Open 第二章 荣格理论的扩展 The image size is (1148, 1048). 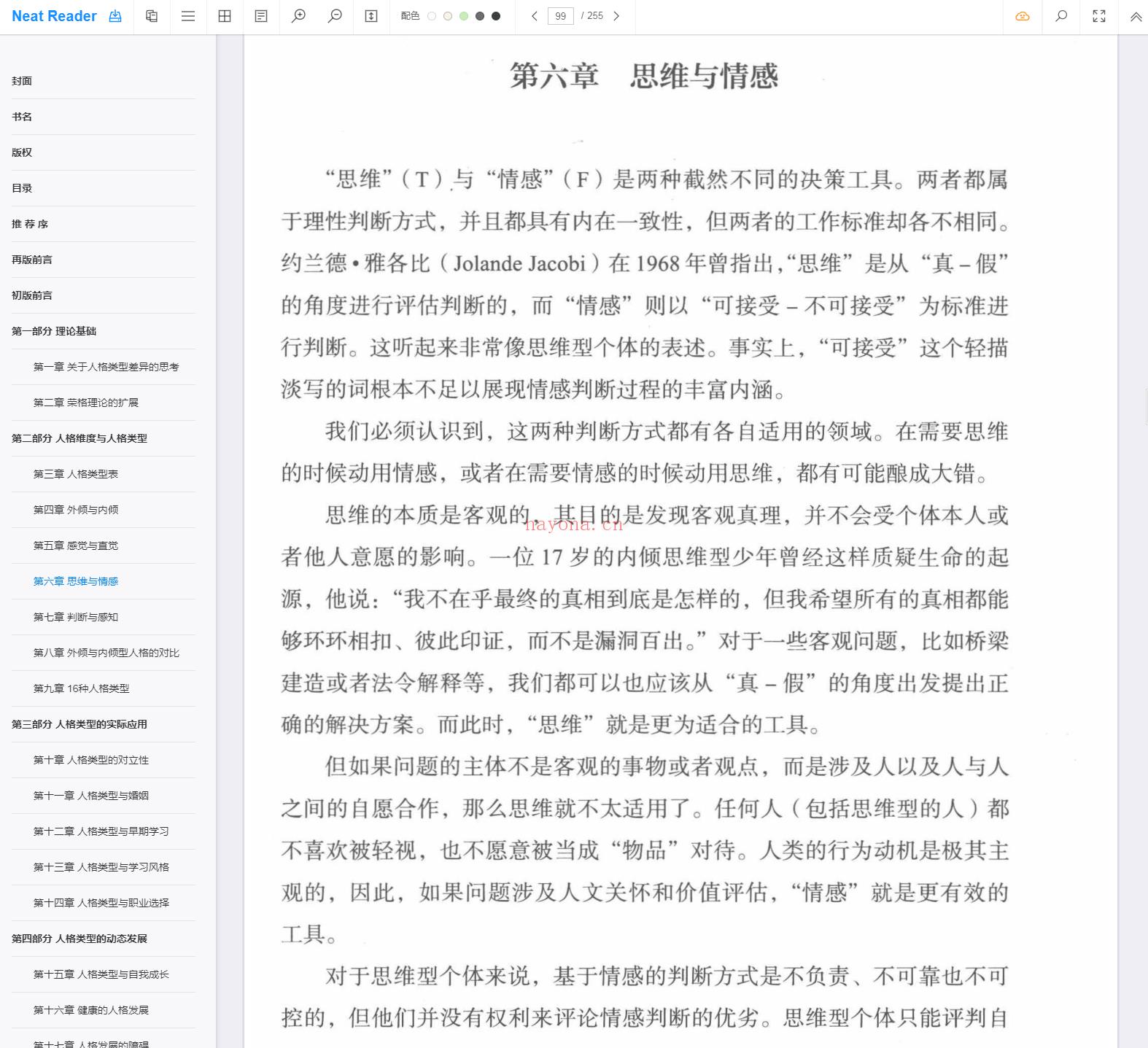(86, 403)
